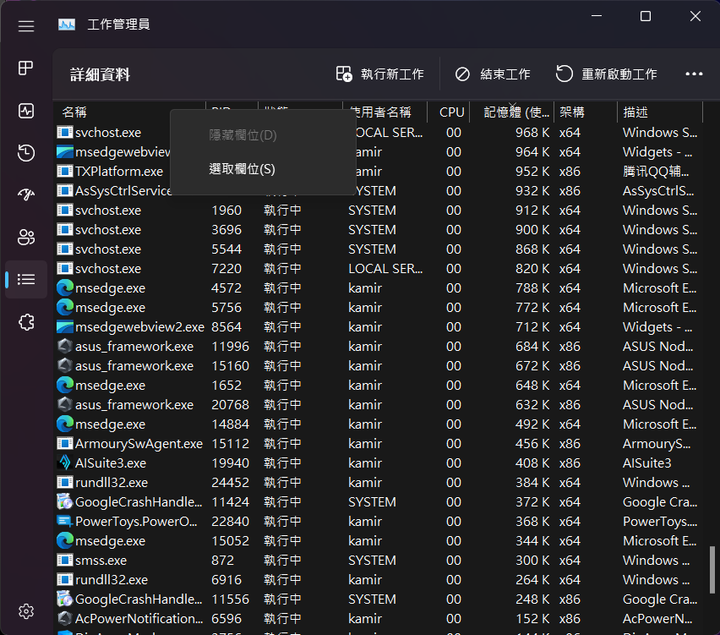720x635 pixels.
Task: Click 結束工作 button
Action: click(492, 74)
